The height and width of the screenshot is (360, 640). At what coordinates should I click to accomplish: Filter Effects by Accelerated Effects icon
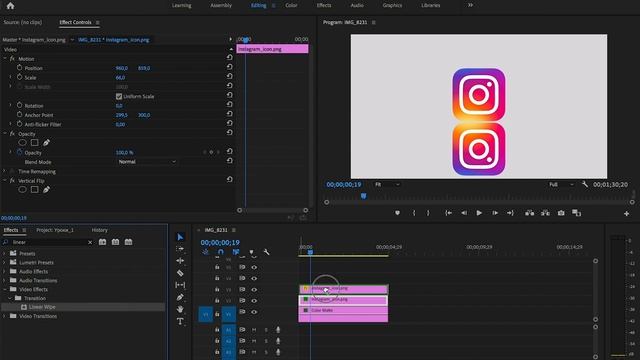point(102,242)
